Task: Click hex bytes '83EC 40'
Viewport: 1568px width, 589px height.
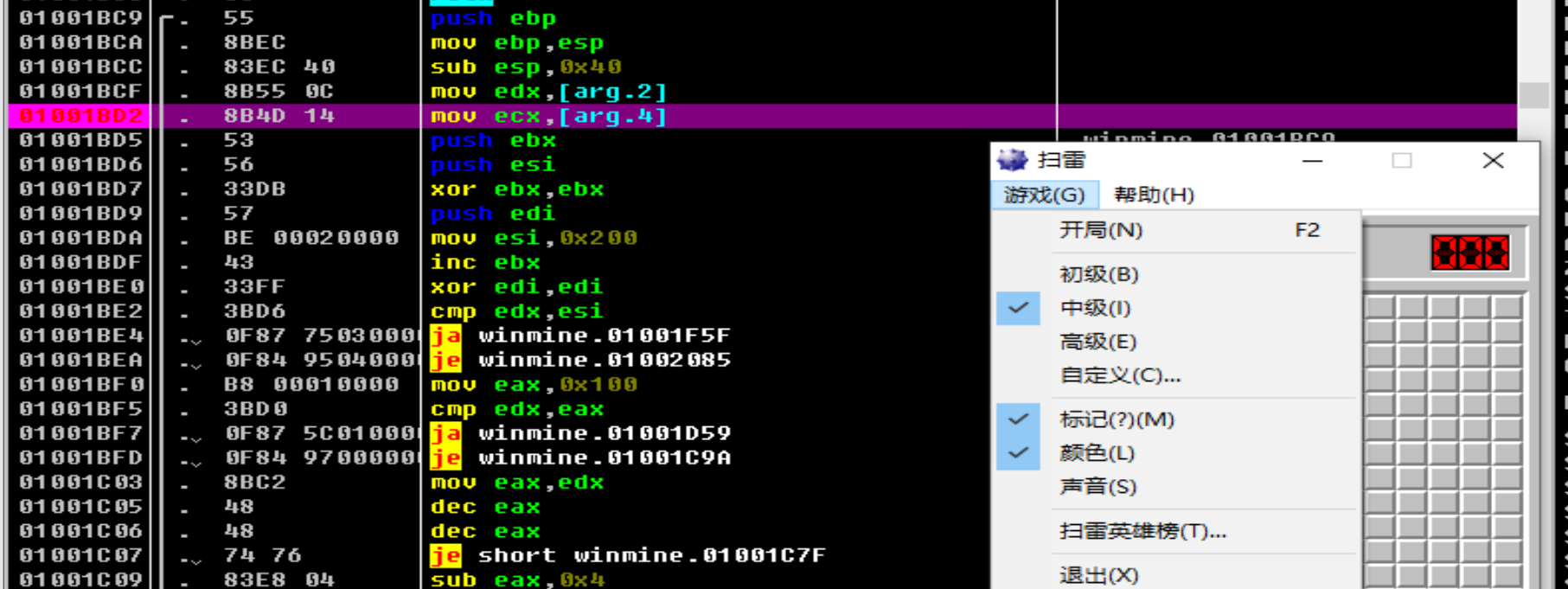Action: tap(279, 67)
